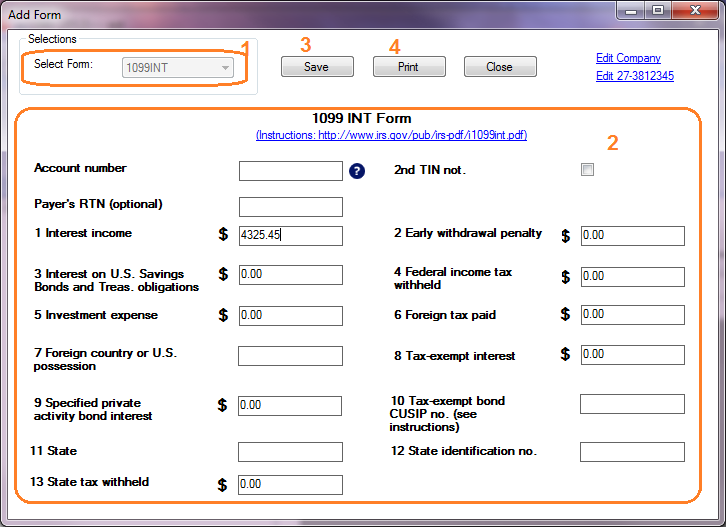
Task: Open the Edit 27-3812345 link
Action: pyautogui.click(x=634, y=76)
